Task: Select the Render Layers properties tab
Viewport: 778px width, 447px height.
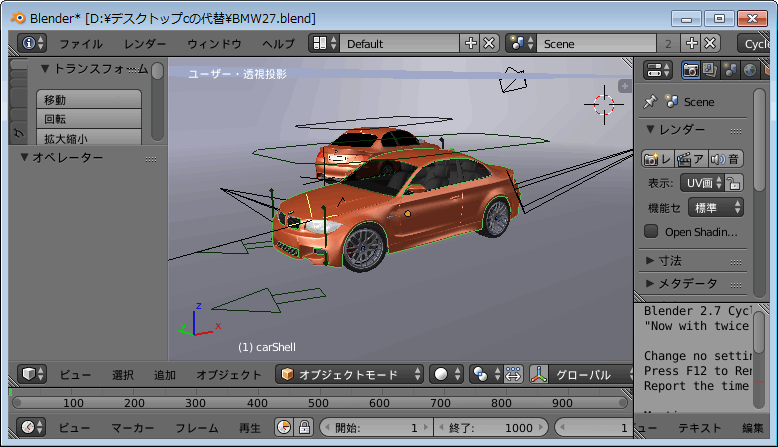Action: click(710, 70)
